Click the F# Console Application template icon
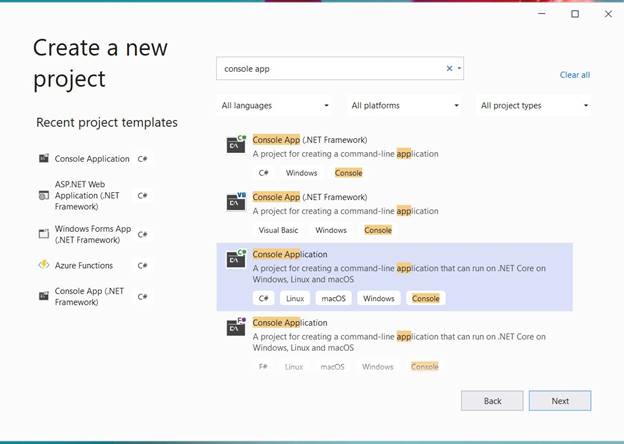Screen dimensions: 624x444 (236, 327)
